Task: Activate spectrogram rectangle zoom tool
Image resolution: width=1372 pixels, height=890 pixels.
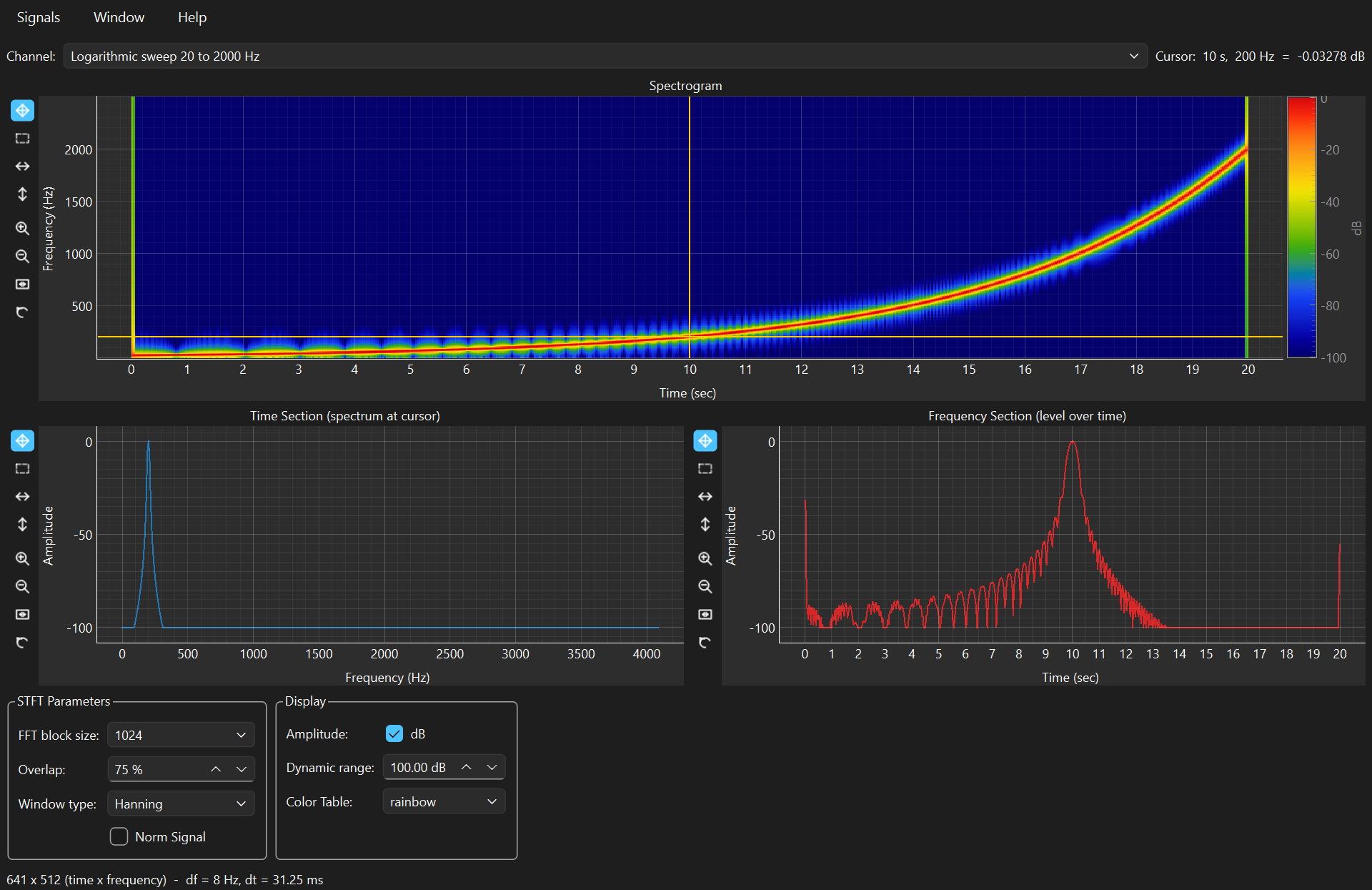Action: click(x=22, y=138)
